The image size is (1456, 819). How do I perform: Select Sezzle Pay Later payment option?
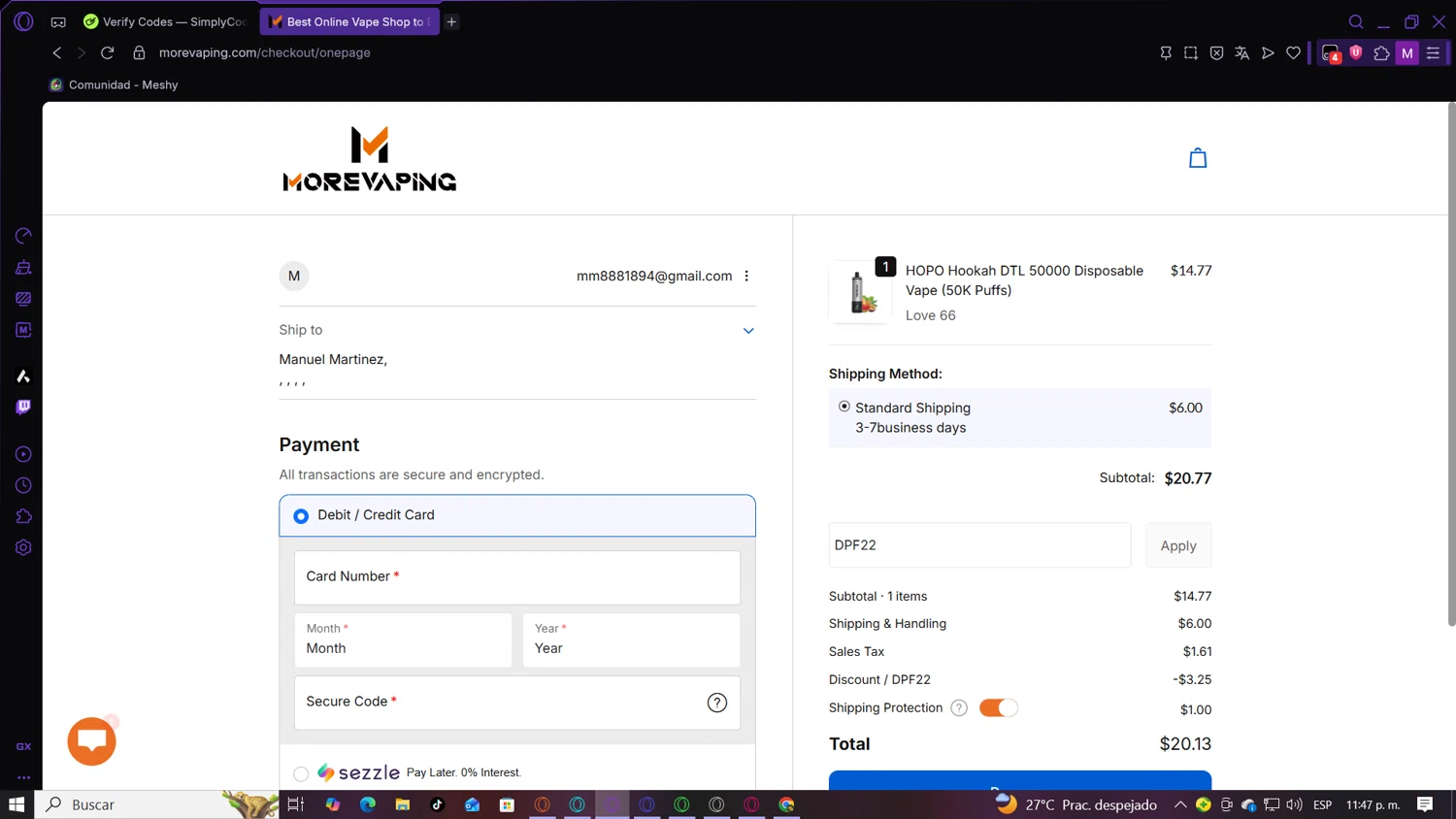point(301,773)
